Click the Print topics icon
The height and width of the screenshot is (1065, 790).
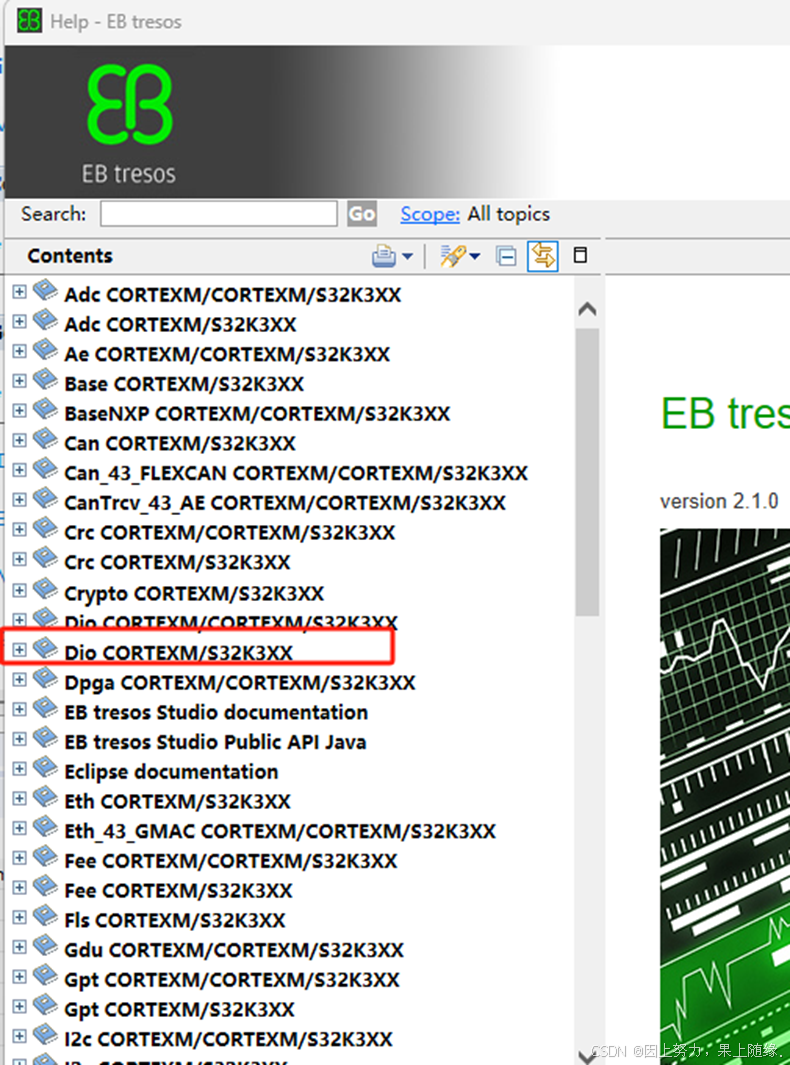pos(384,256)
